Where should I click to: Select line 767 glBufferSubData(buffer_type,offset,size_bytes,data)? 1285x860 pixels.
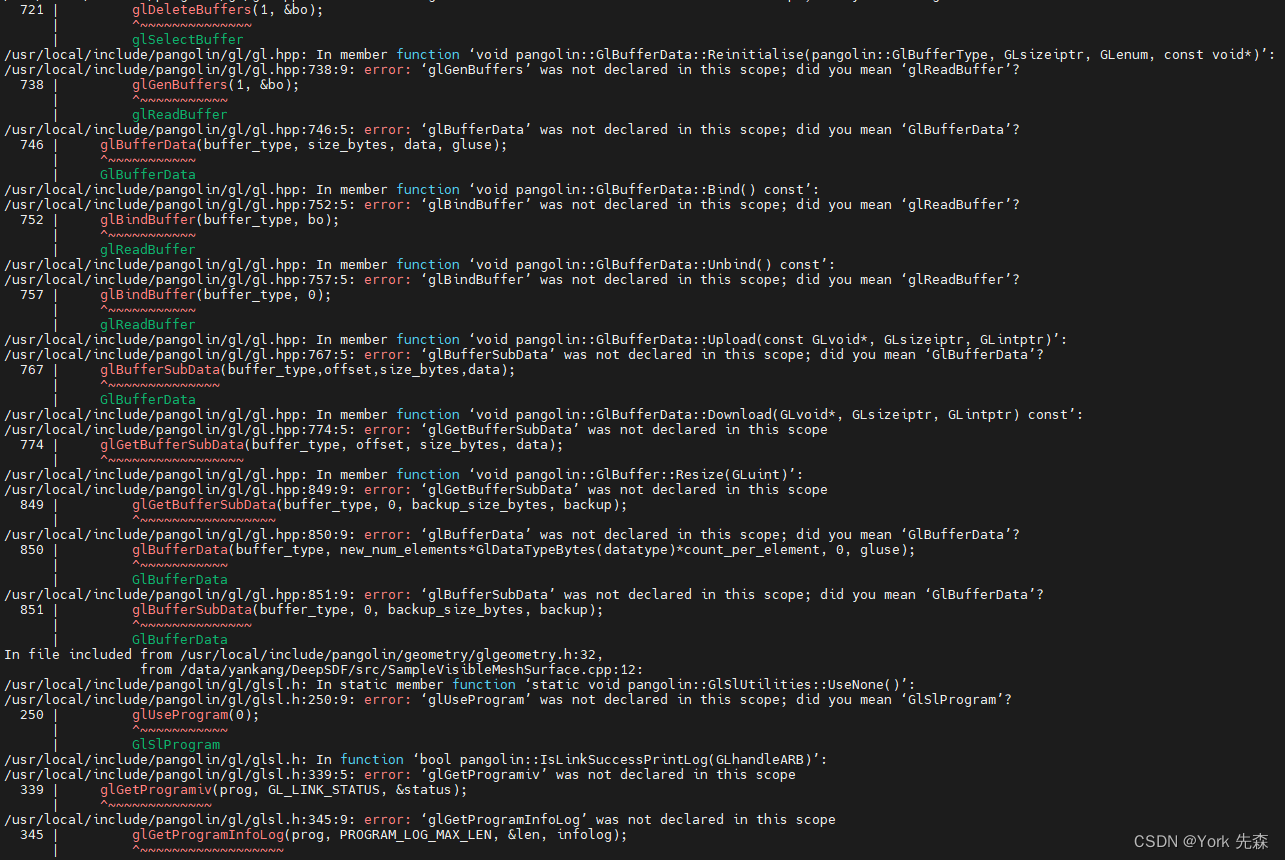(x=307, y=369)
